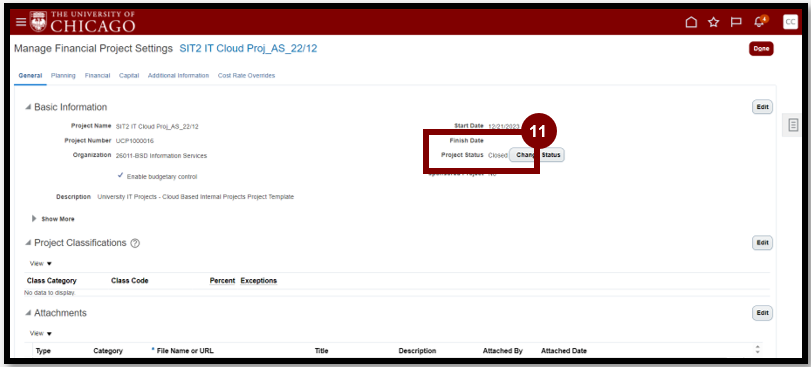Click the Title column header in Attachments

click(322, 350)
